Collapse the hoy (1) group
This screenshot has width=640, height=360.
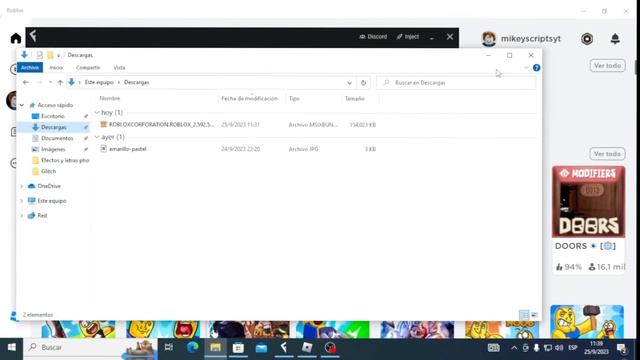(x=97, y=112)
